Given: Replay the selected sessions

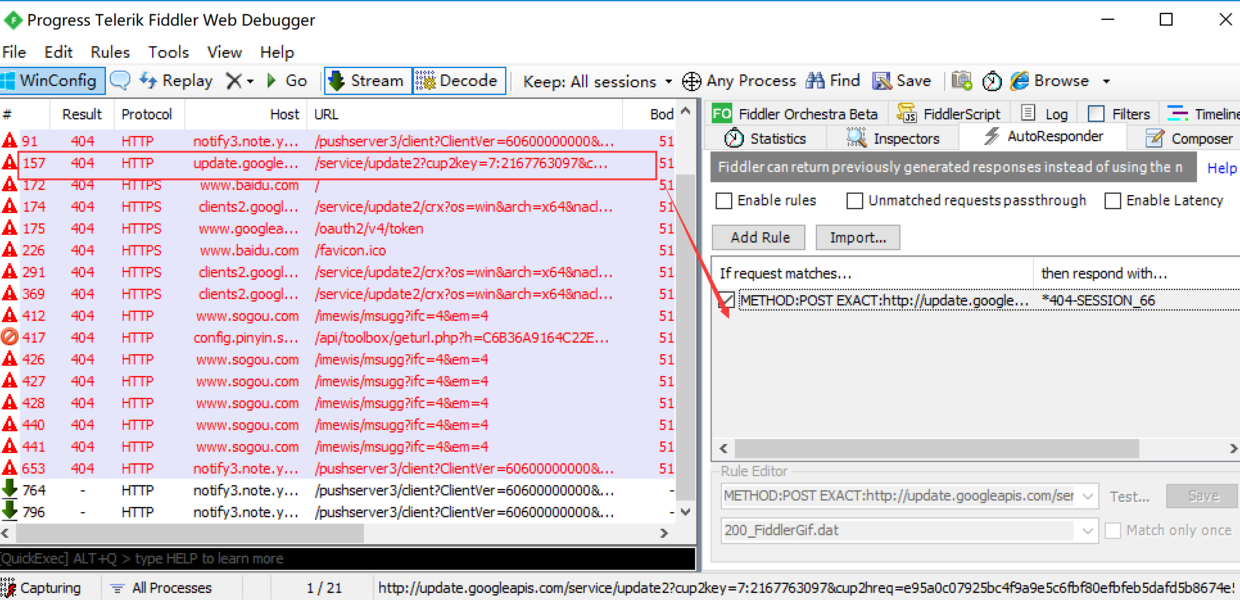Looking at the screenshot, I should coord(176,81).
